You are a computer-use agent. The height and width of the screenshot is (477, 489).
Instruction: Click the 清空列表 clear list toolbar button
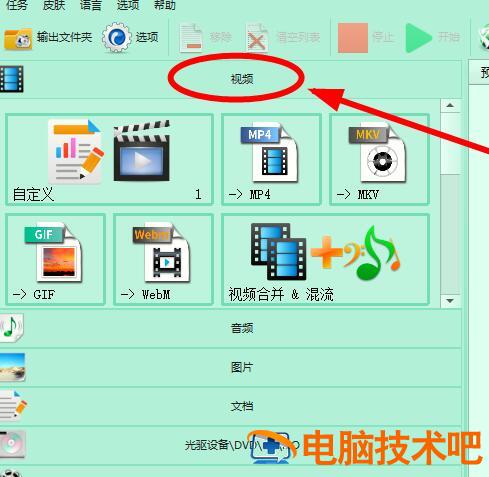283,37
